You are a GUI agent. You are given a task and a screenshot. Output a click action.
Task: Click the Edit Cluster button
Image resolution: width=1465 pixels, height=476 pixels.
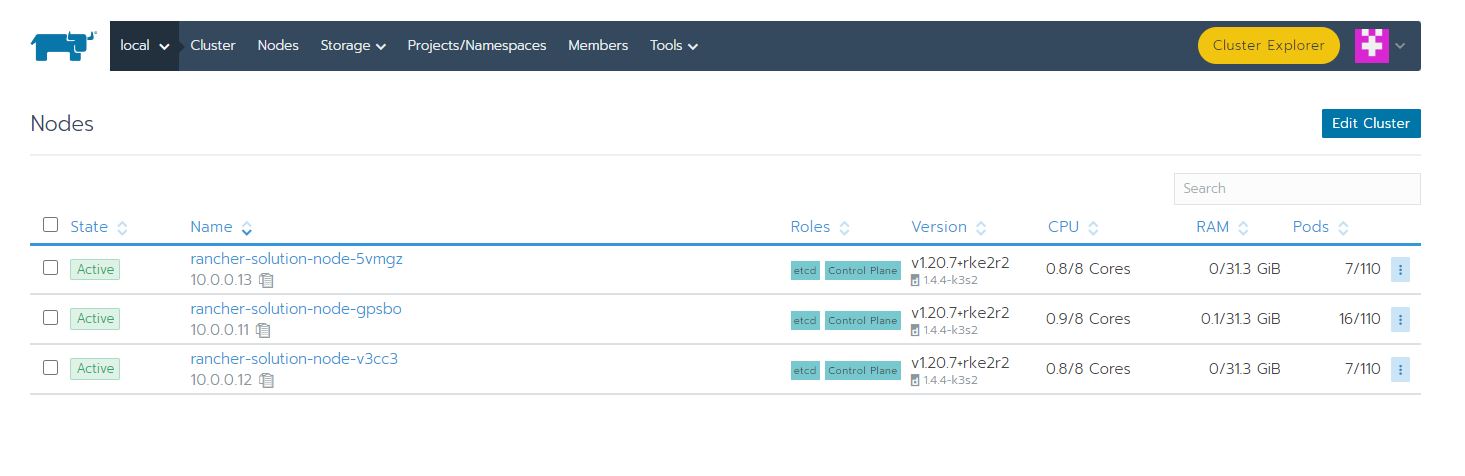coord(1370,124)
